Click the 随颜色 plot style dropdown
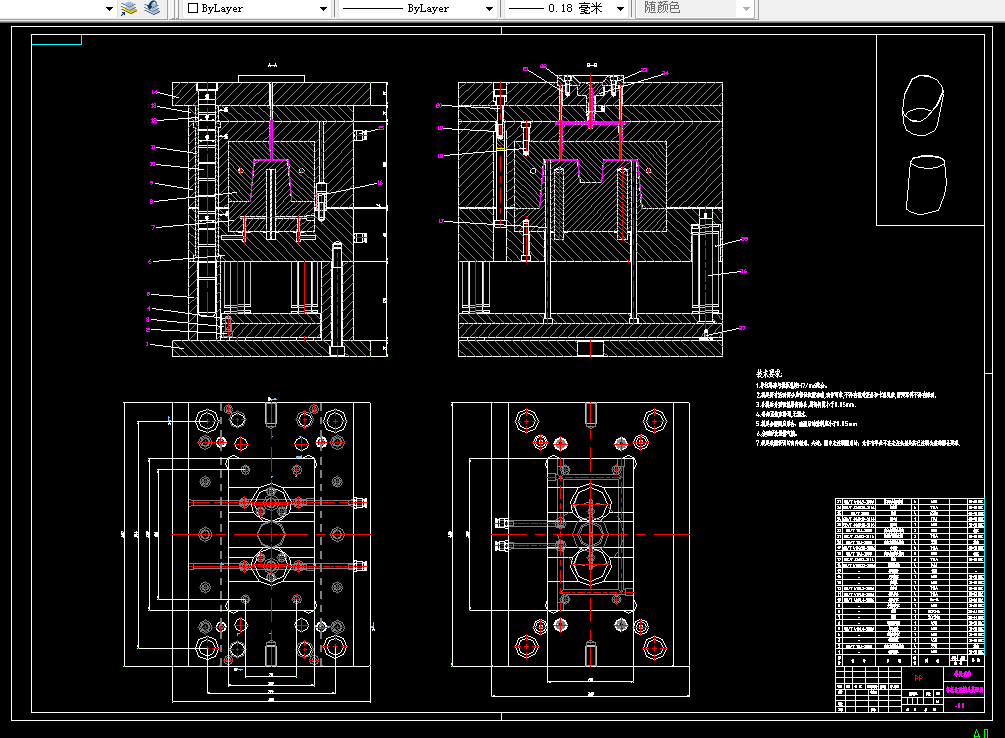The width and height of the screenshot is (1005, 738). [696, 8]
